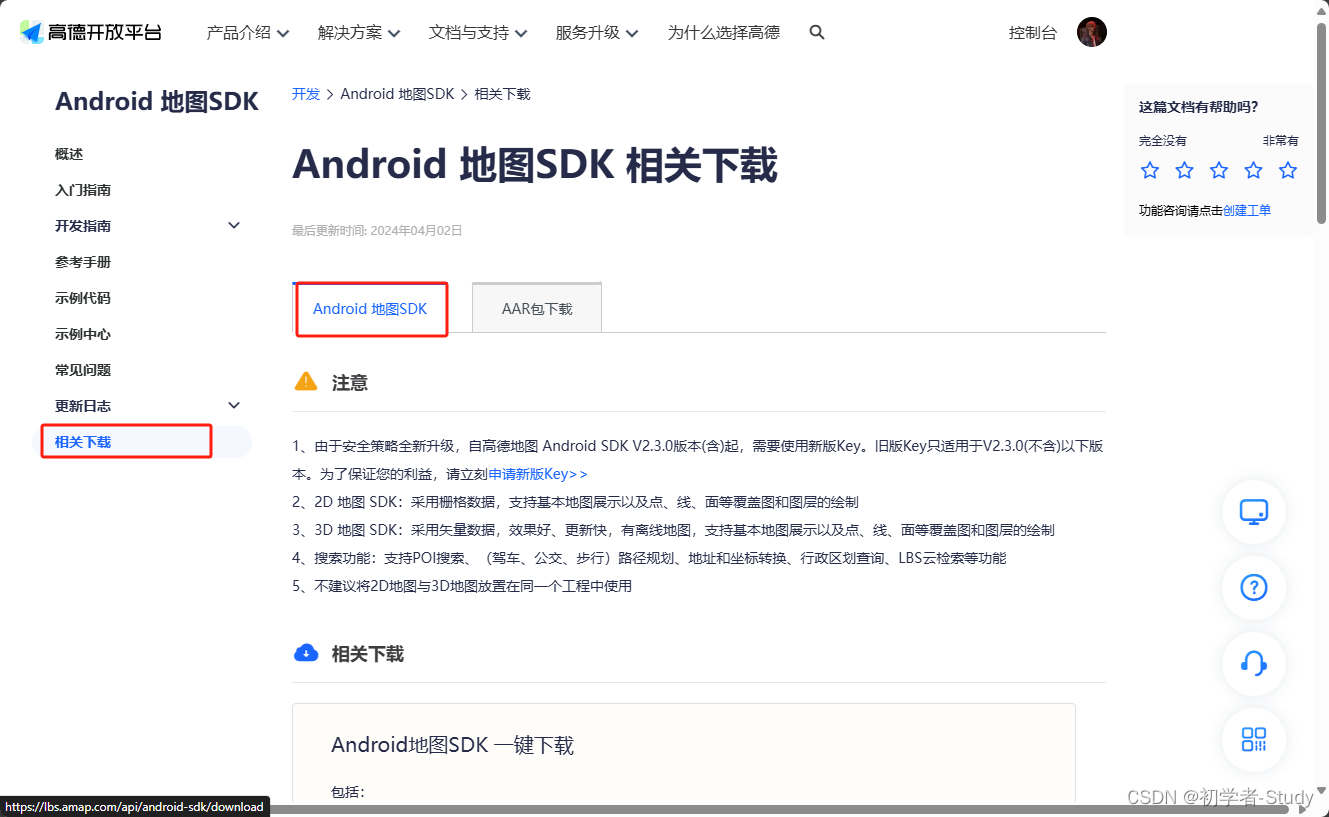Click the 开发 breadcrumb link
The width and height of the screenshot is (1329, 817).
click(x=306, y=94)
